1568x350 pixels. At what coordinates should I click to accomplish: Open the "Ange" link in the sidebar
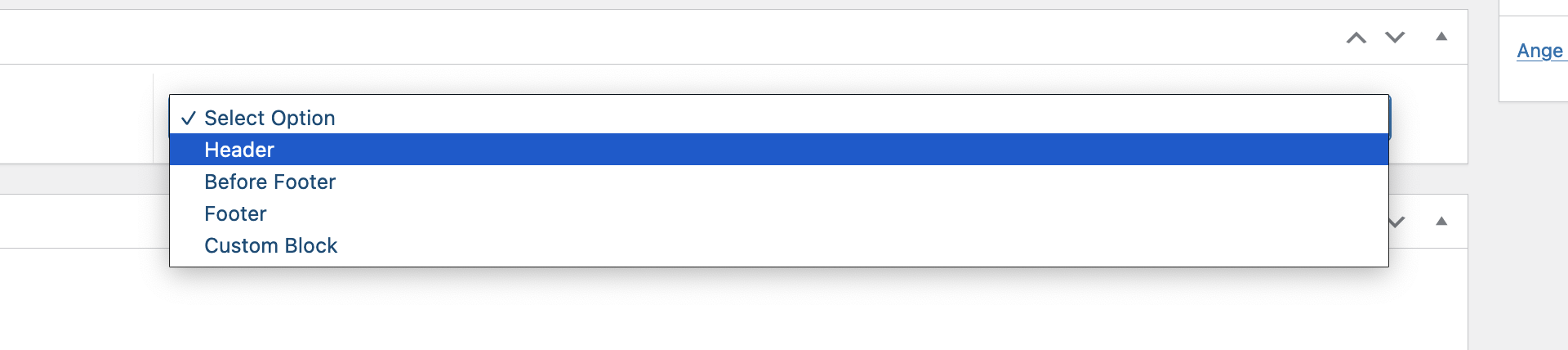(1539, 51)
